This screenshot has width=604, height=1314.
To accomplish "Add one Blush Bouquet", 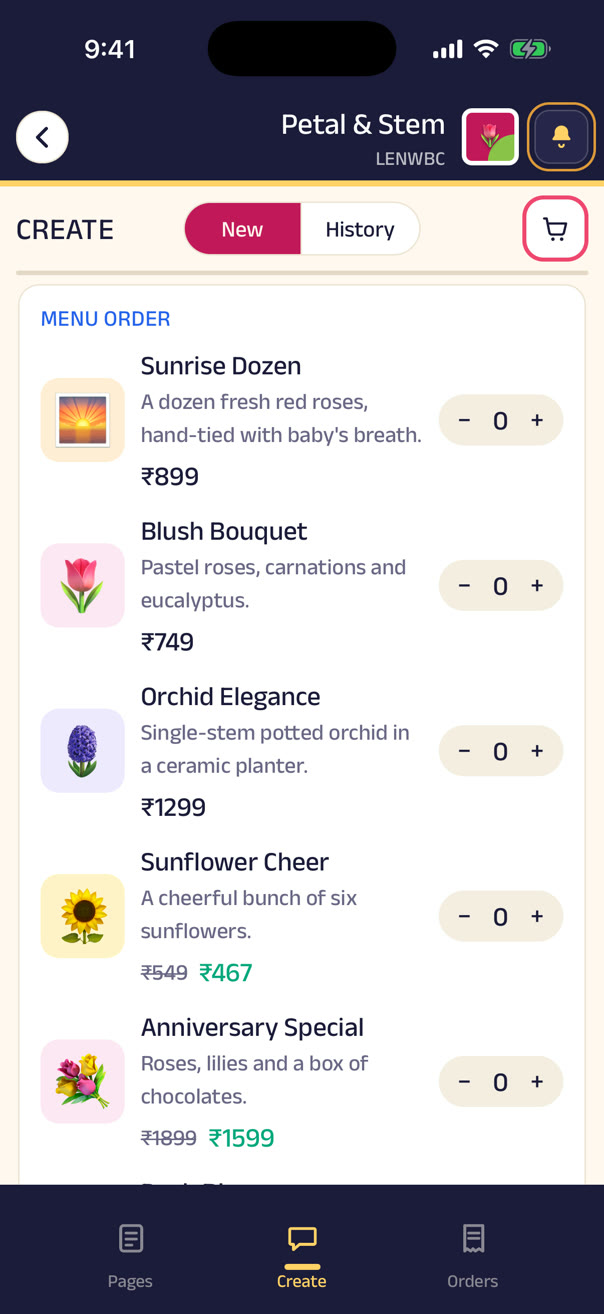I will point(537,586).
